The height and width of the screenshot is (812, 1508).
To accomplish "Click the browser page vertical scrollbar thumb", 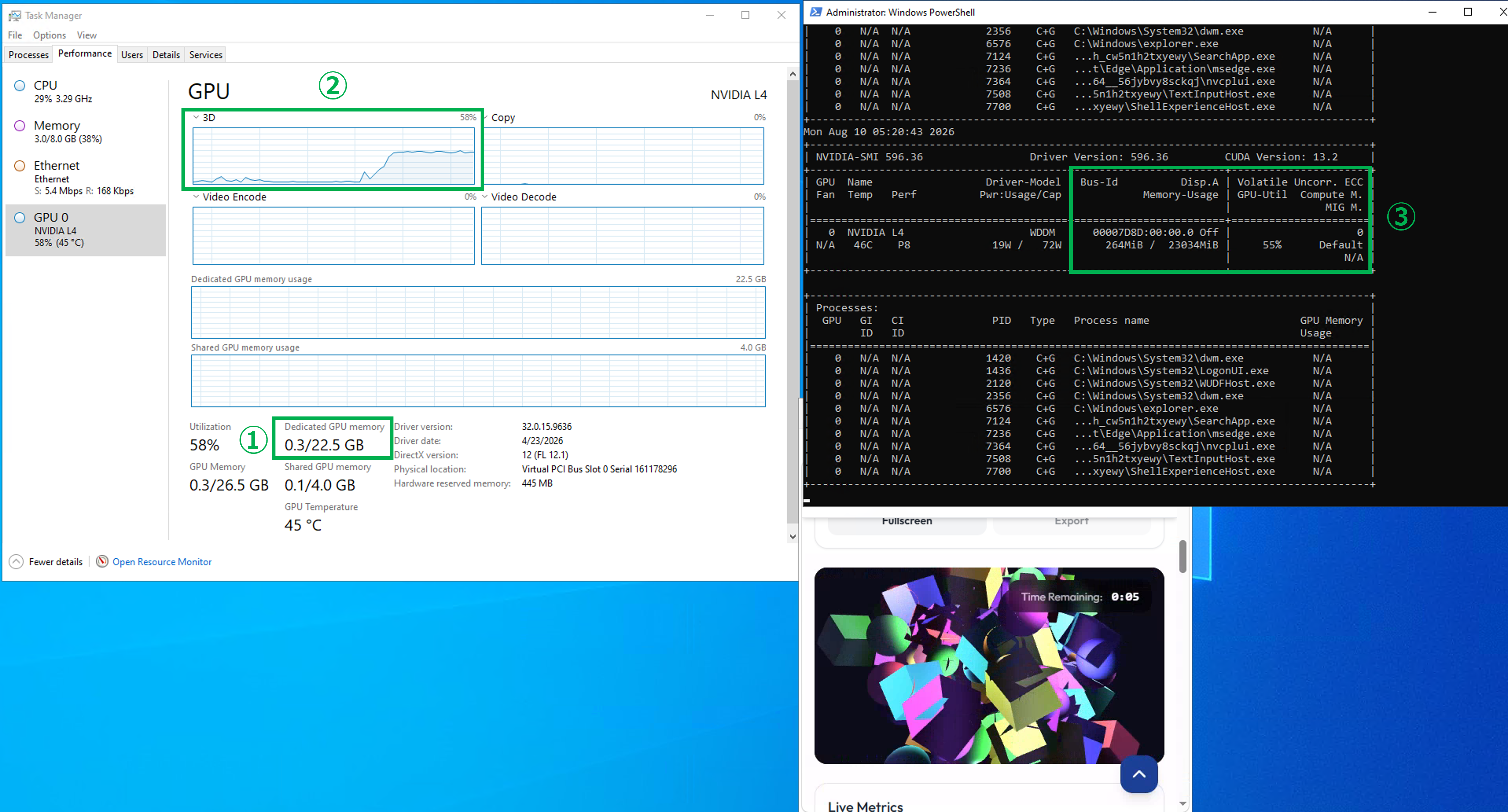I will 1182,556.
